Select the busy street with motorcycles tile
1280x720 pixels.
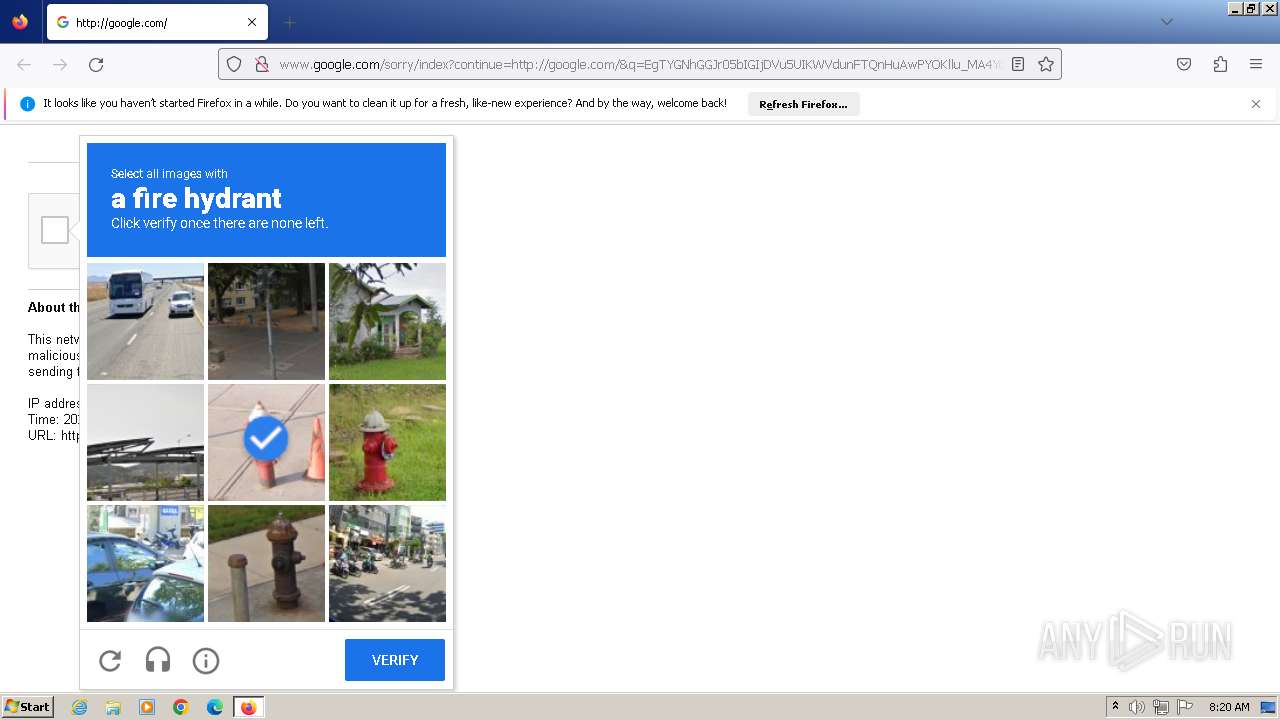point(387,563)
